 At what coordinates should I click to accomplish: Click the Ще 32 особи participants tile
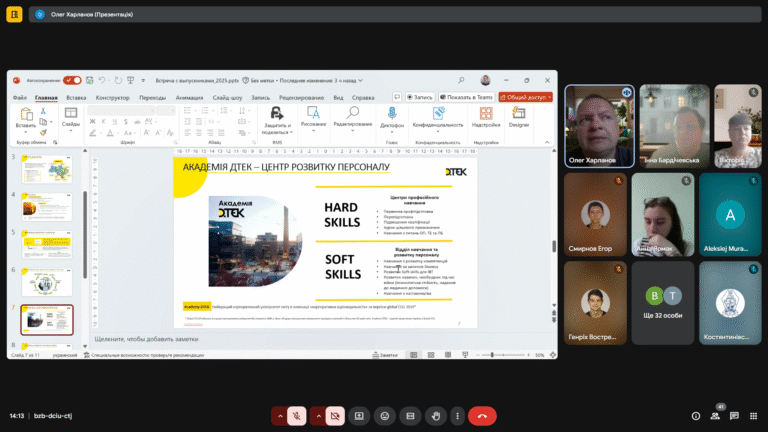663,303
